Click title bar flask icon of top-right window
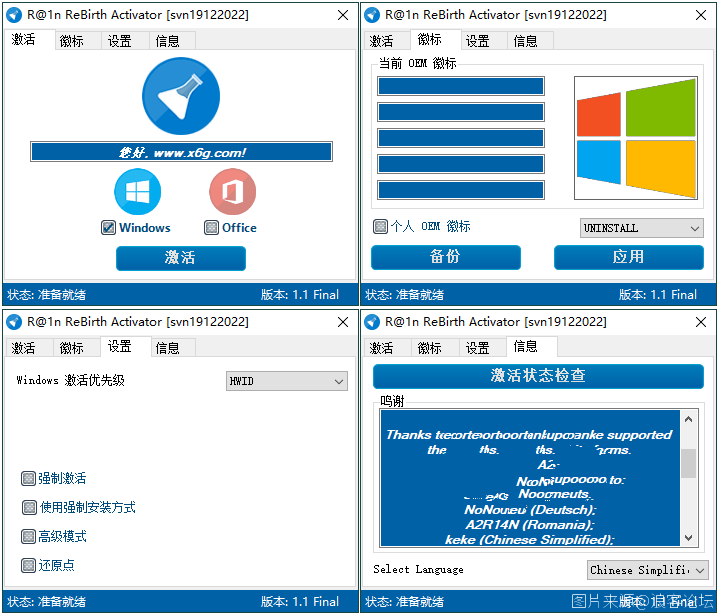This screenshot has width=719, height=615. tap(372, 15)
